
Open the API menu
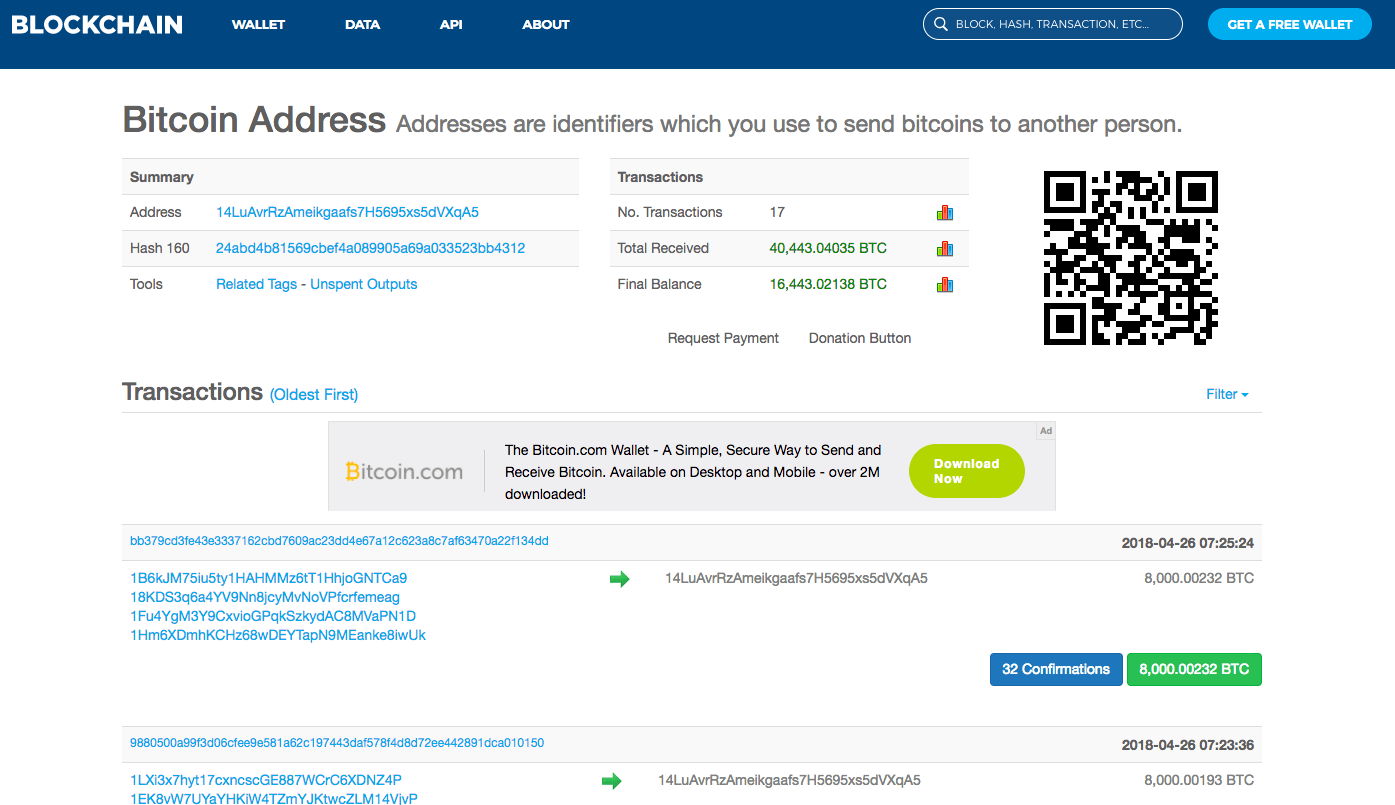(x=451, y=24)
